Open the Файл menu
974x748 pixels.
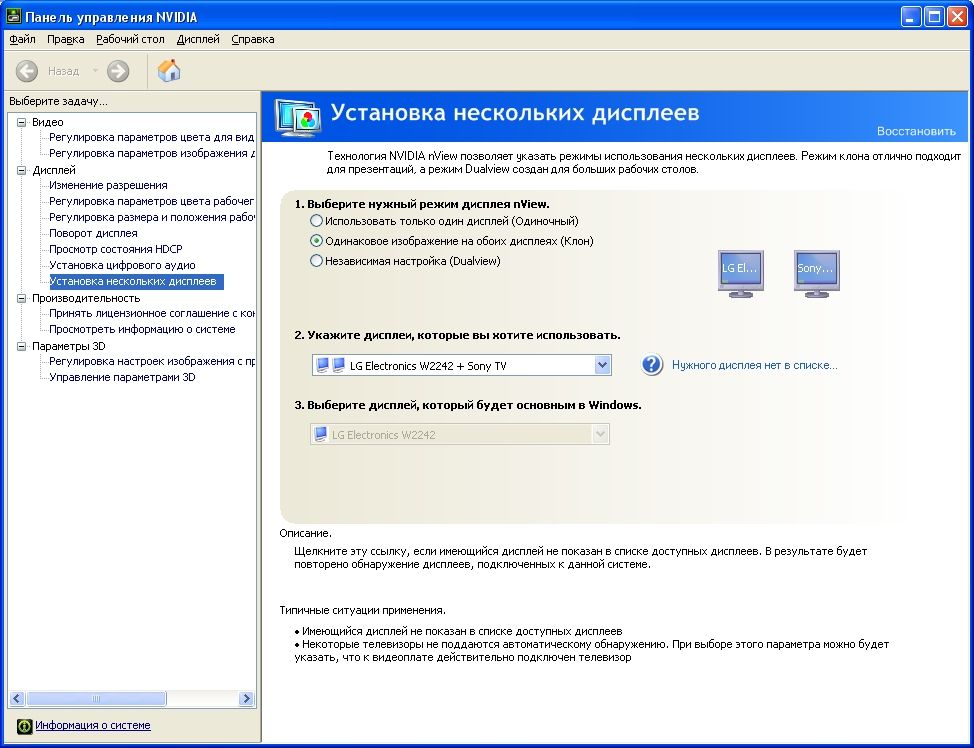[22, 40]
